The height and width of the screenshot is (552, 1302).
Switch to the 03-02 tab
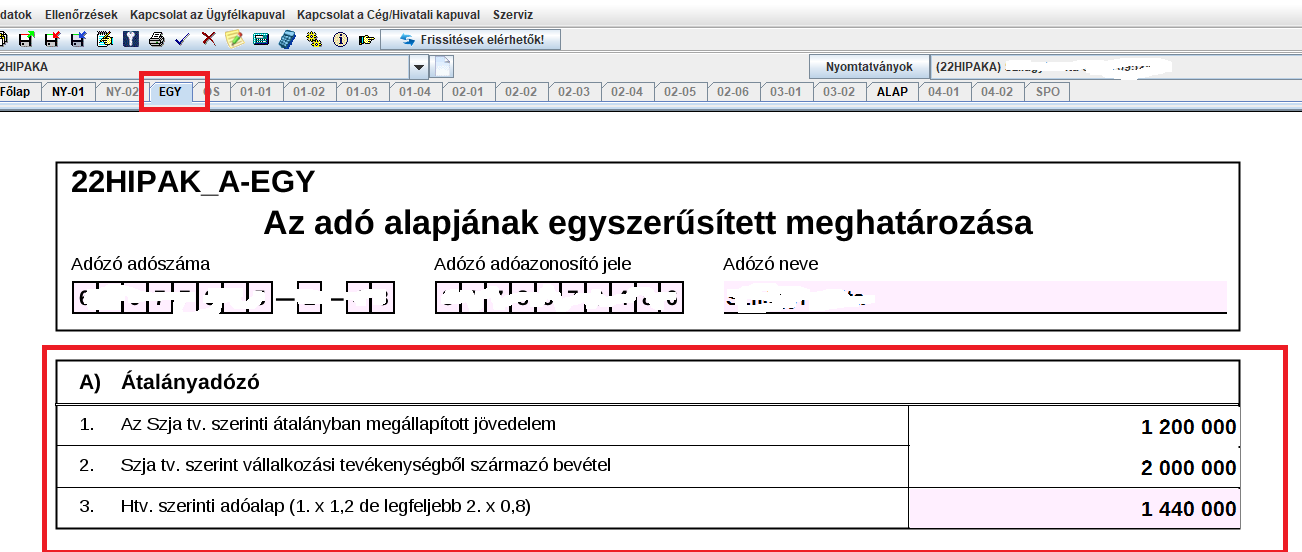tap(839, 92)
